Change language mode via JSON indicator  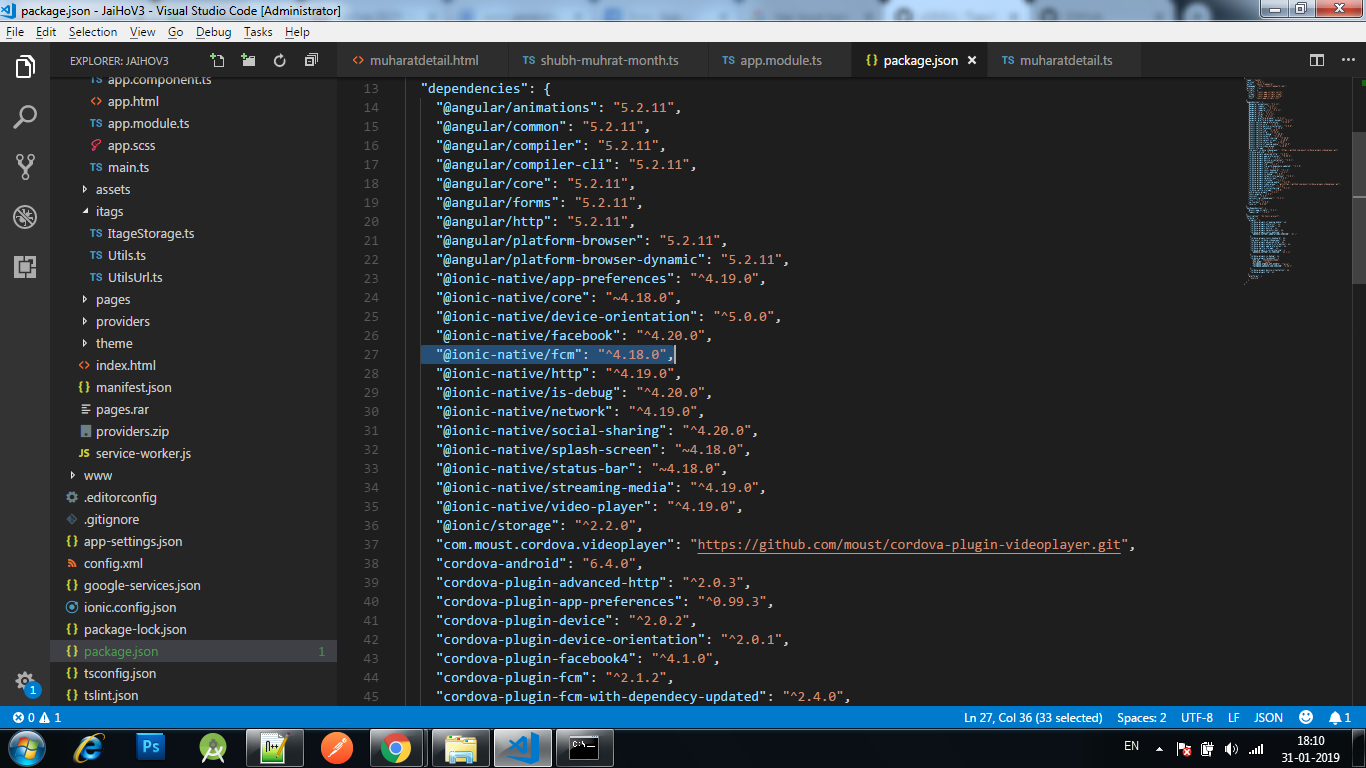(x=1269, y=718)
